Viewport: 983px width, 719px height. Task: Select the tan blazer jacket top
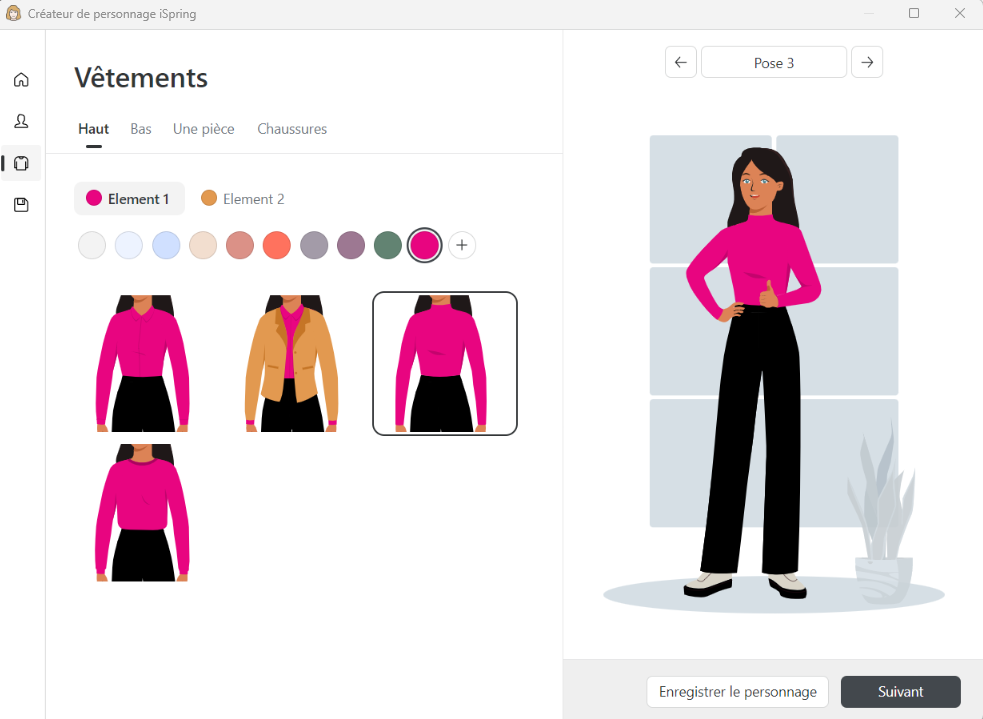(x=292, y=364)
